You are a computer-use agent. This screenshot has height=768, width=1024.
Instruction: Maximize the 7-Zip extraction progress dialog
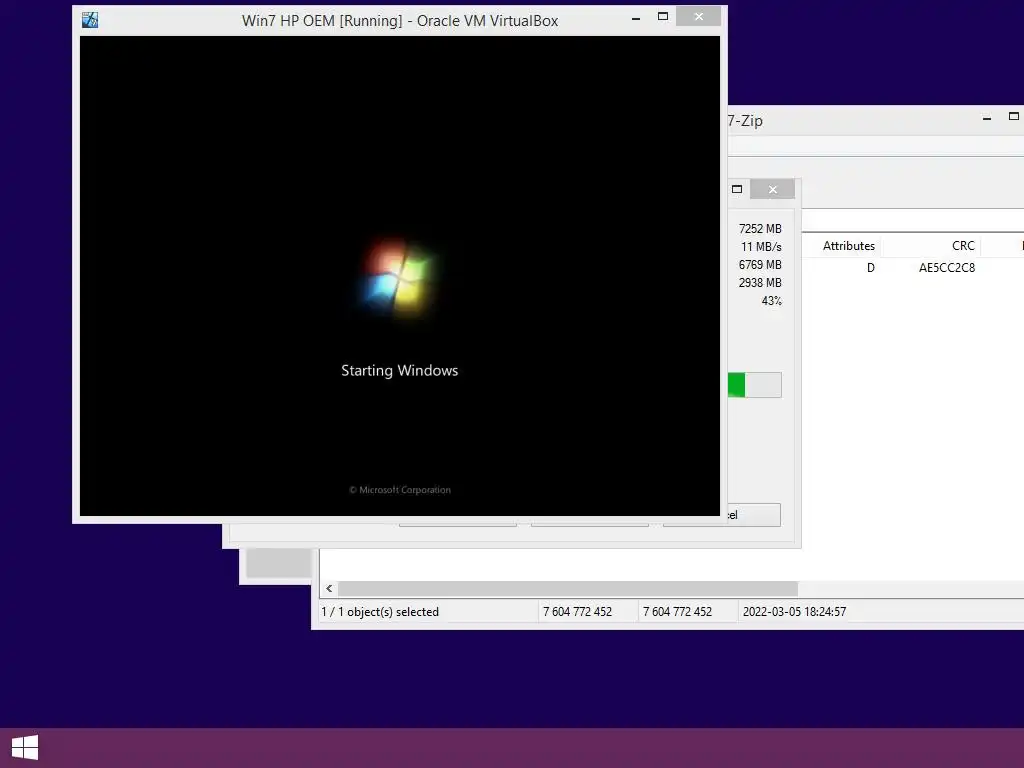pos(737,189)
